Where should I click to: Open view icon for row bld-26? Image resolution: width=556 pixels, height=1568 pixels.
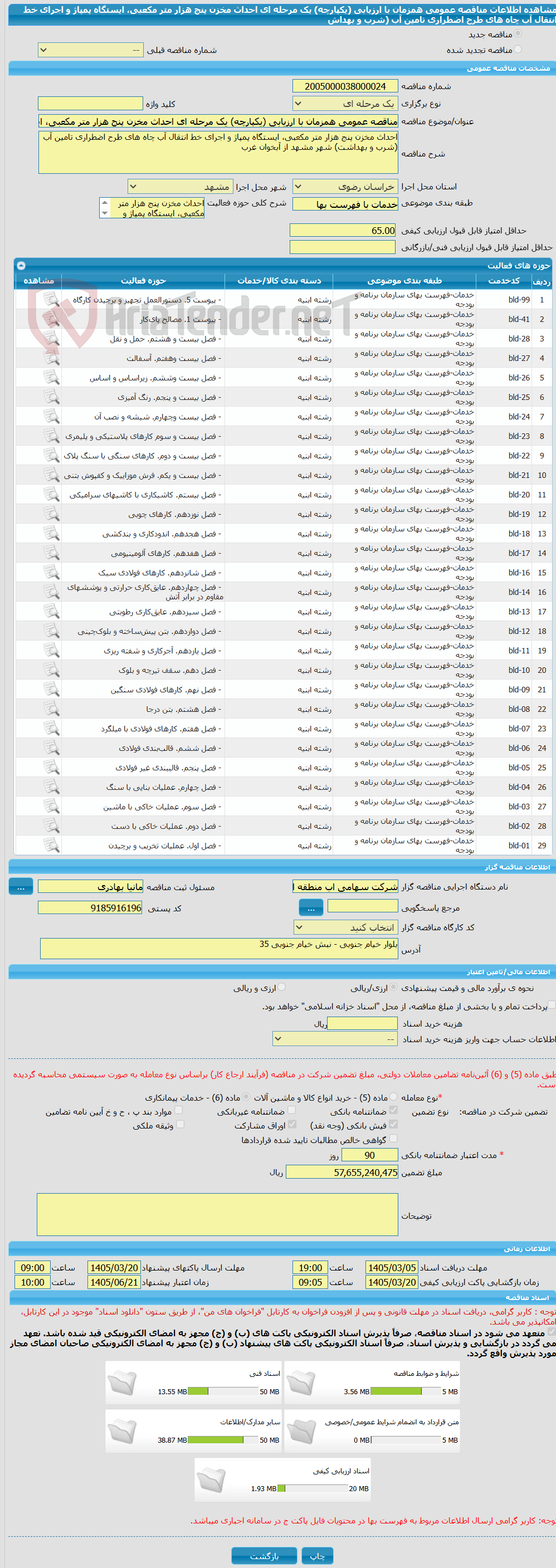pos(52,378)
